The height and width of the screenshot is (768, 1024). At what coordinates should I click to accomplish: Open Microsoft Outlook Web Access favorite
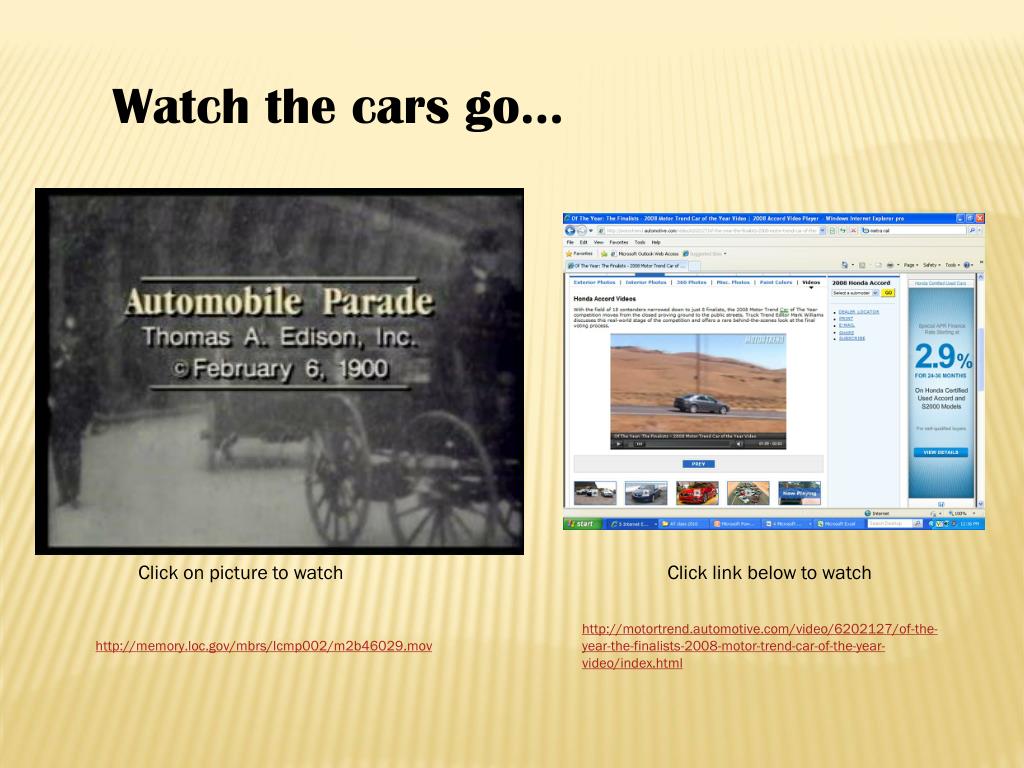tap(644, 254)
